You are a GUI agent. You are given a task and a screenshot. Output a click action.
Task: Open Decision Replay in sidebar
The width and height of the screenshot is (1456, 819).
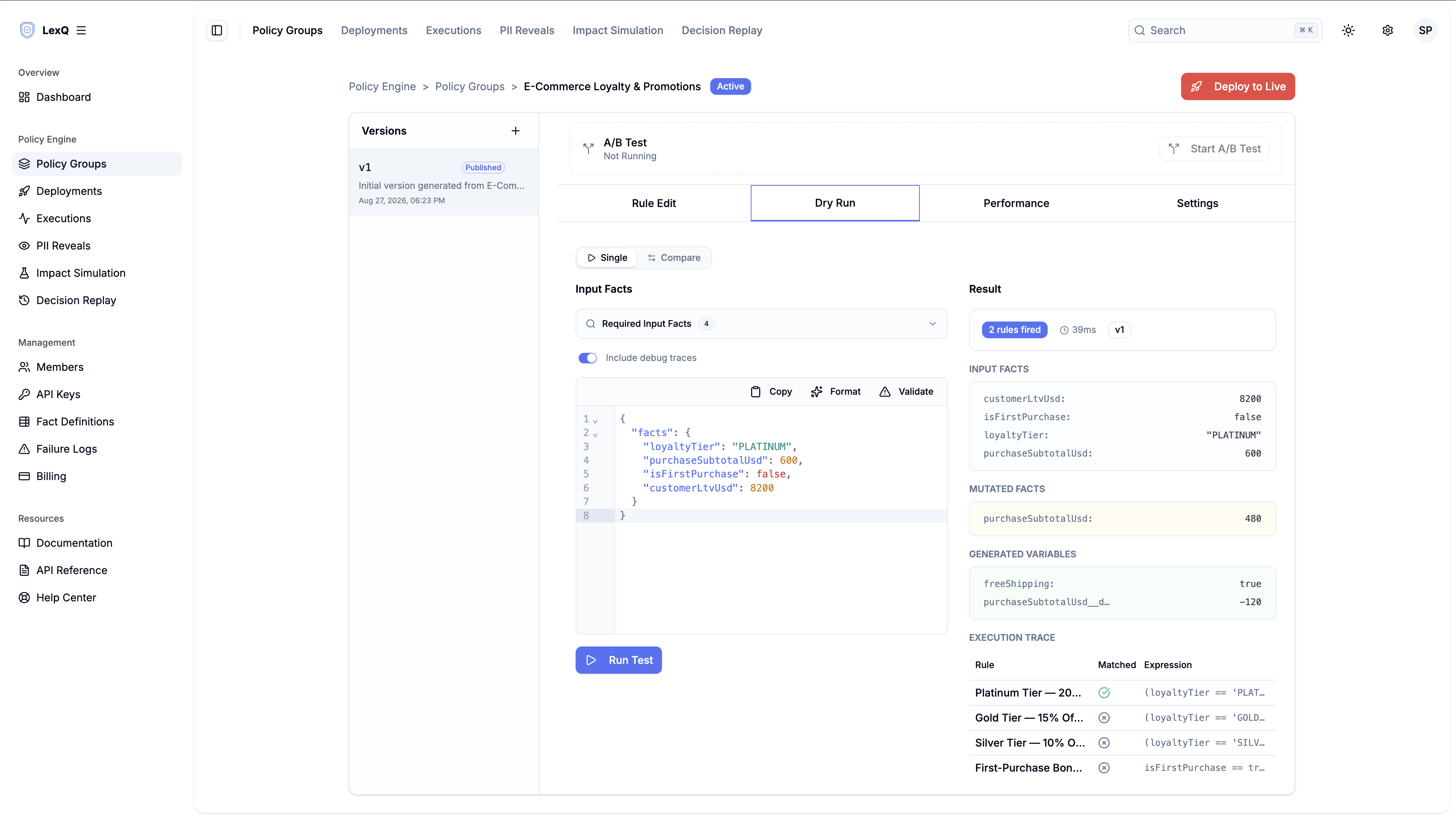pos(97,300)
